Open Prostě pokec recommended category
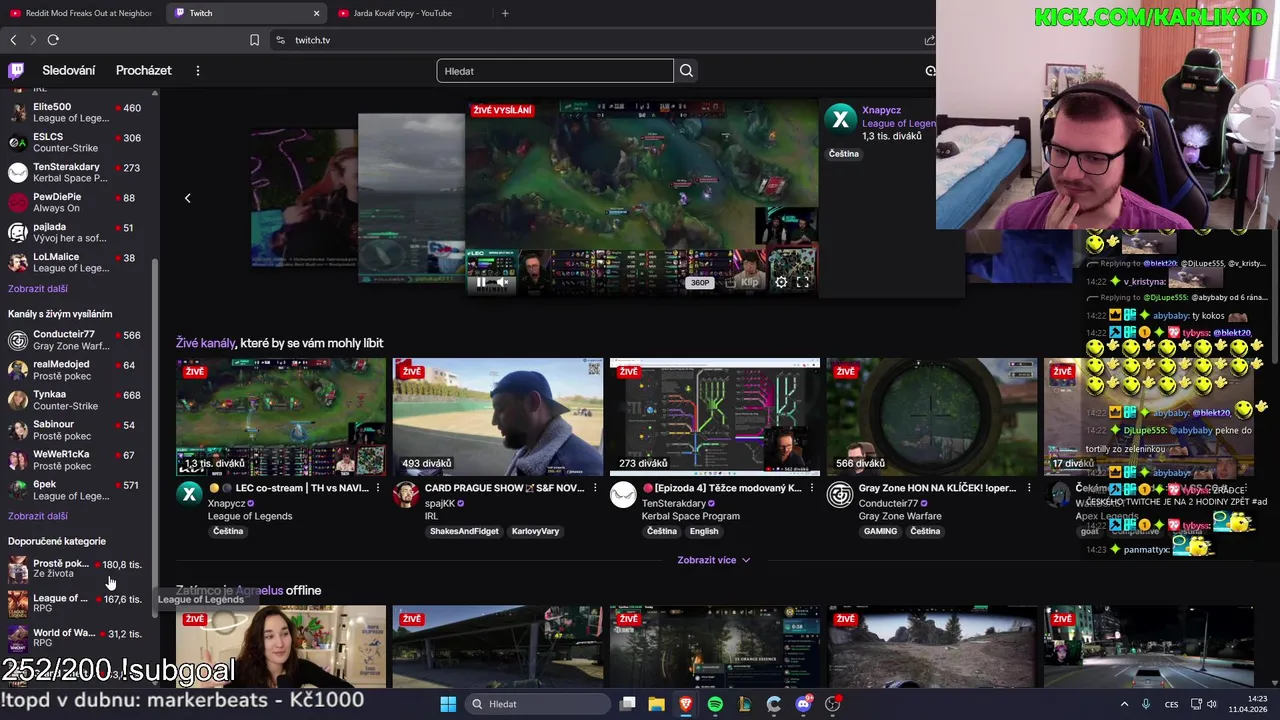This screenshot has height=720, width=1280. [75, 568]
